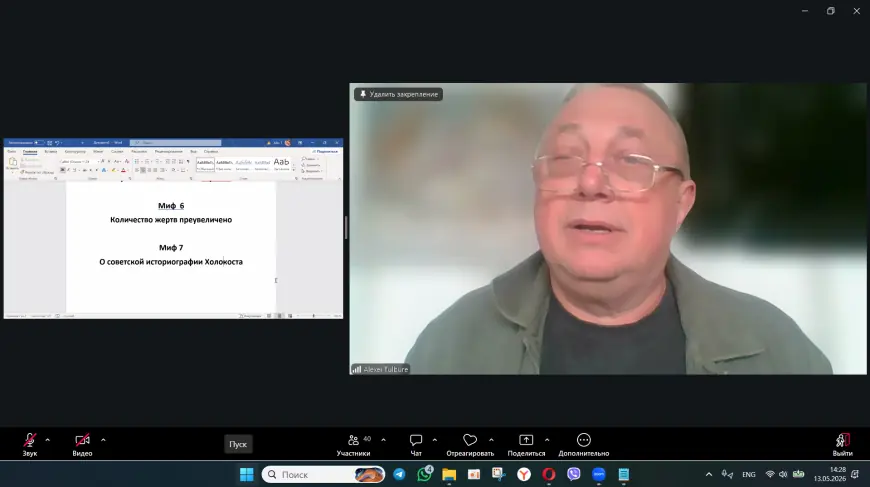Open the Участники participants panel

pyautogui.click(x=353, y=445)
